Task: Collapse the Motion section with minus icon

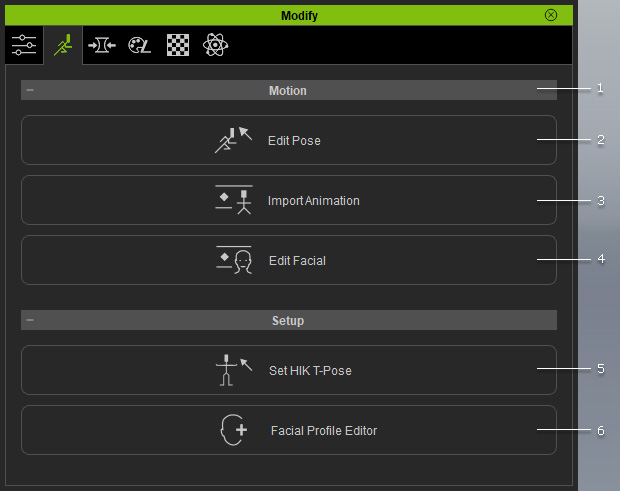Action: point(30,91)
